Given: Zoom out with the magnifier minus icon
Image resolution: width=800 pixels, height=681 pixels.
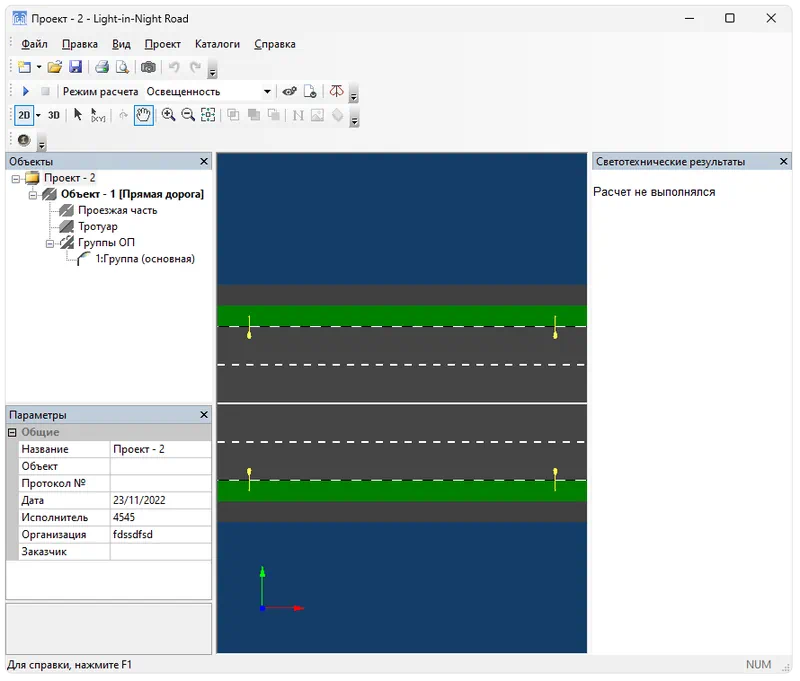Looking at the screenshot, I should [x=188, y=115].
